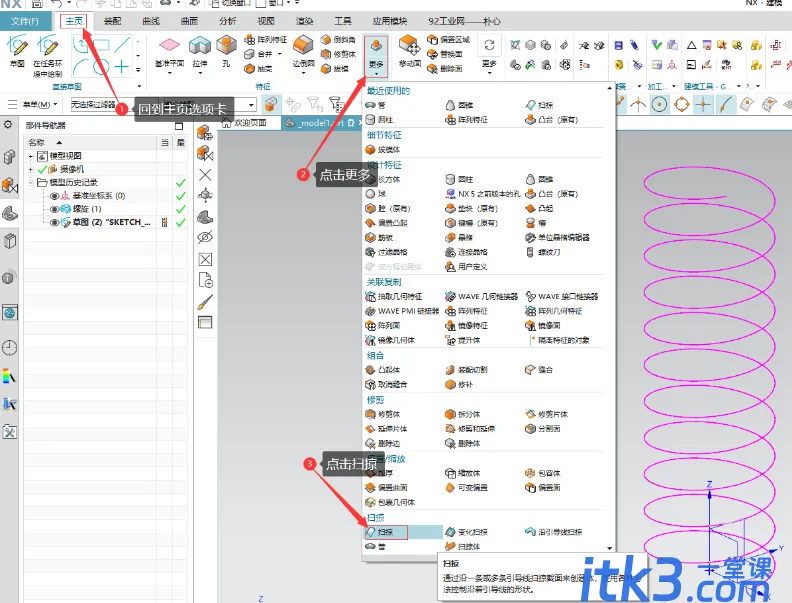
Task: Open the 文件(F) menu
Action: tap(25, 21)
